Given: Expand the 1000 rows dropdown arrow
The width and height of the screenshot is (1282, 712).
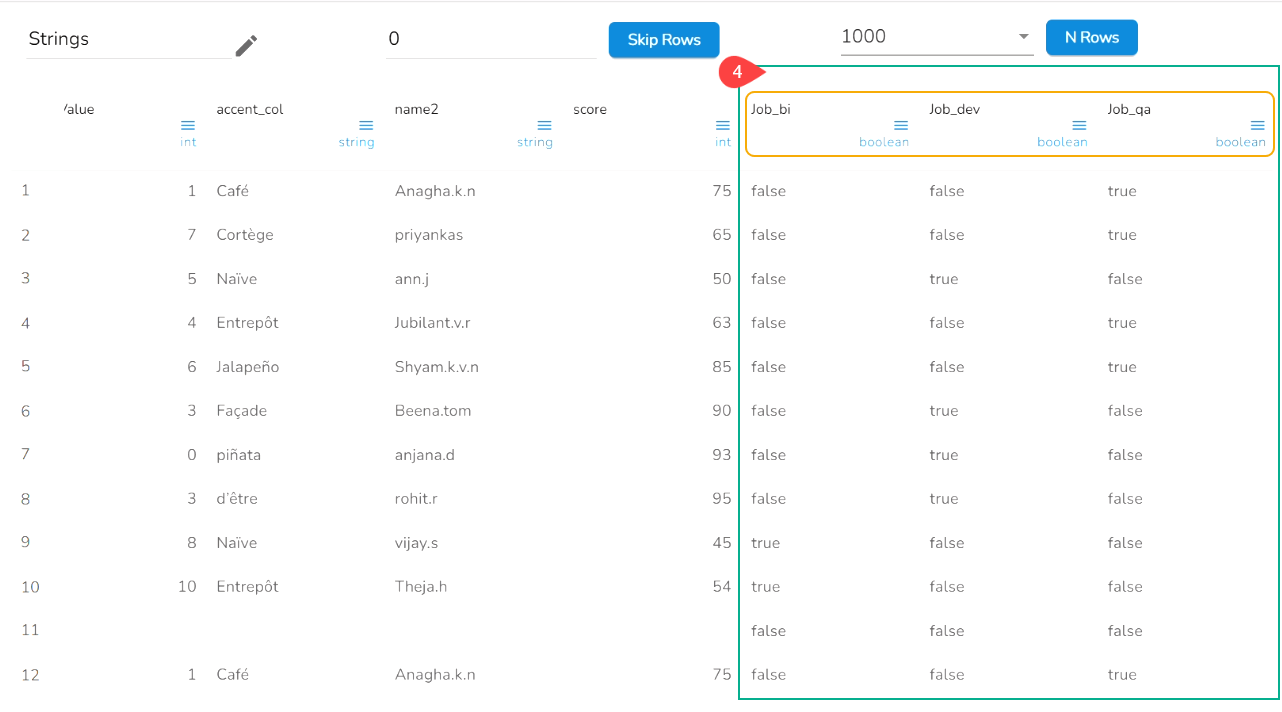Looking at the screenshot, I should tap(1023, 37).
